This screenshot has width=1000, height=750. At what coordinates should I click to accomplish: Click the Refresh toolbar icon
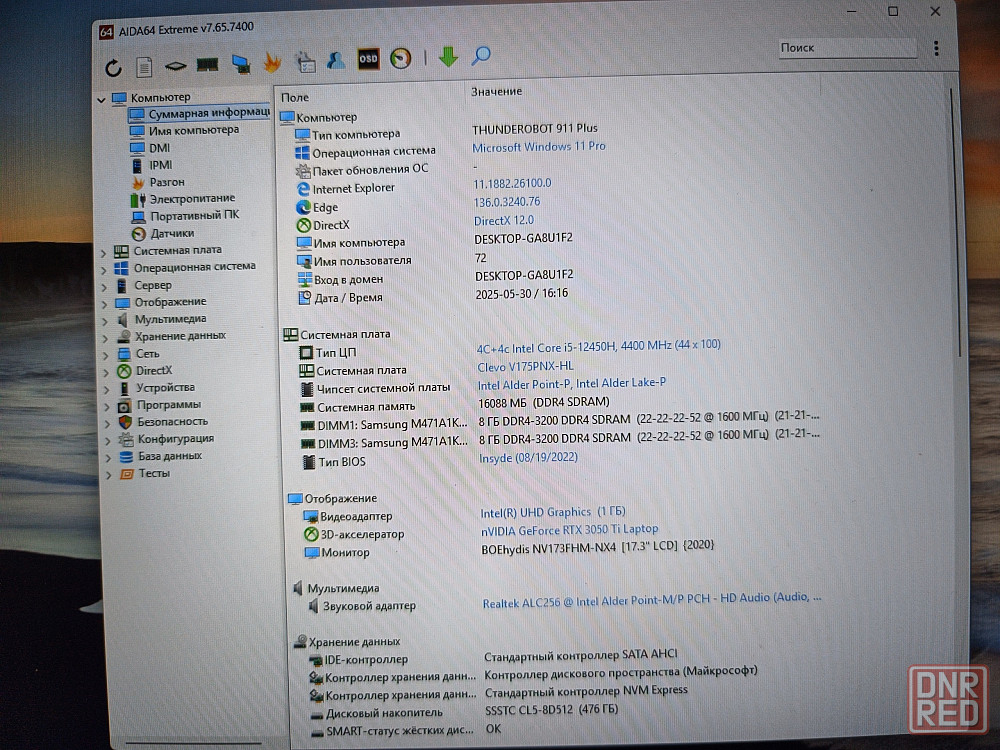[114, 67]
